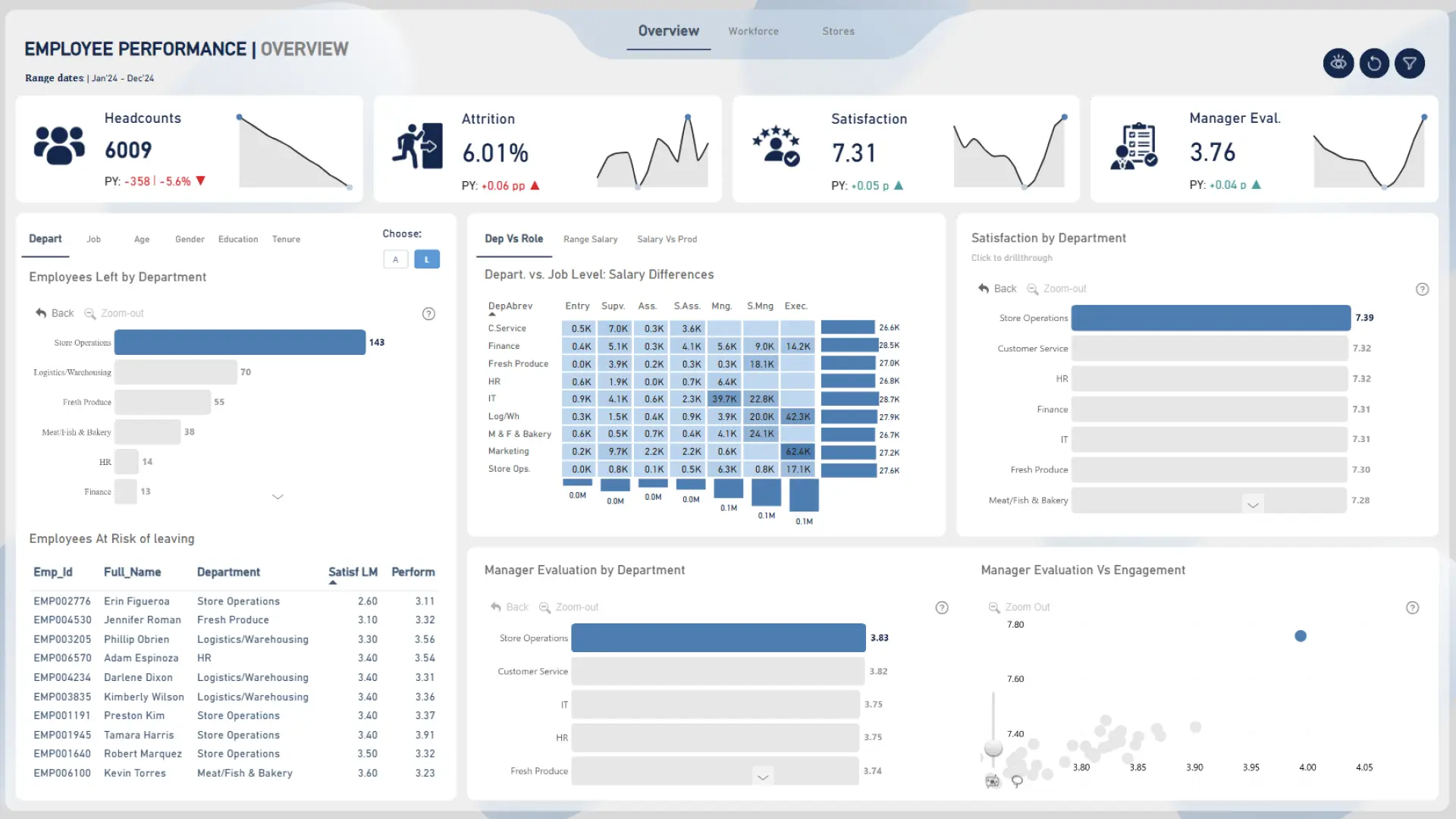1456x819 pixels.
Task: Expand chevron below Employees Left bar chart
Action: tap(278, 497)
